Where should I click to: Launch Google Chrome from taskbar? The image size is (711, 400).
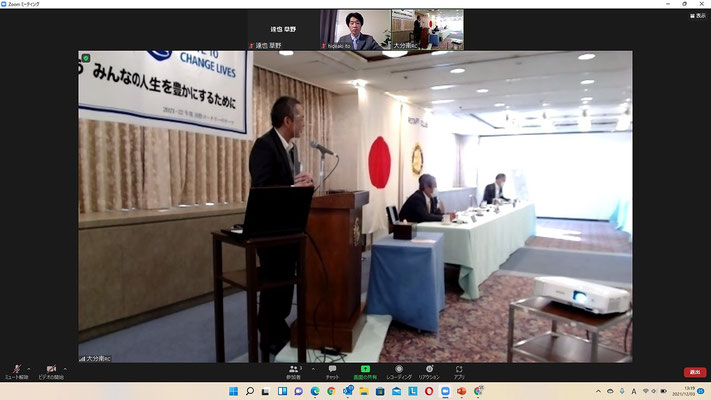pyautogui.click(x=331, y=391)
